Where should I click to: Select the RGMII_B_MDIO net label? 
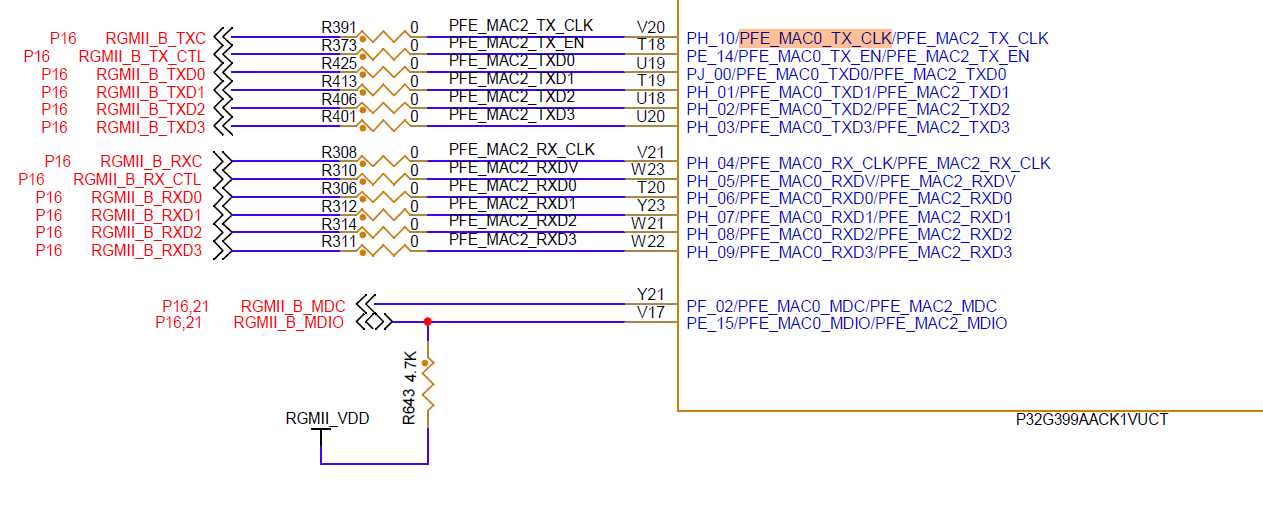tap(288, 323)
